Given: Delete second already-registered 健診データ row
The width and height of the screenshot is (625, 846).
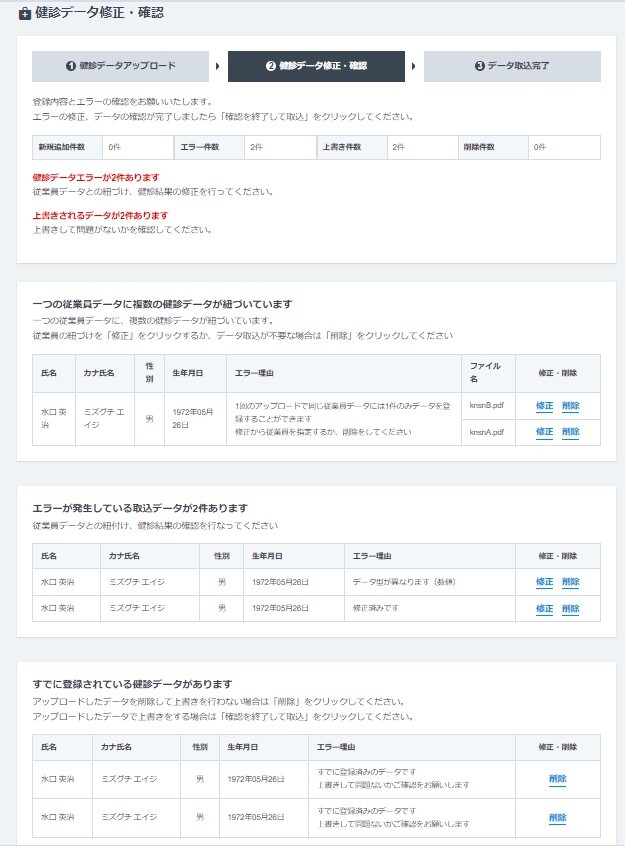Looking at the screenshot, I should point(557,817).
